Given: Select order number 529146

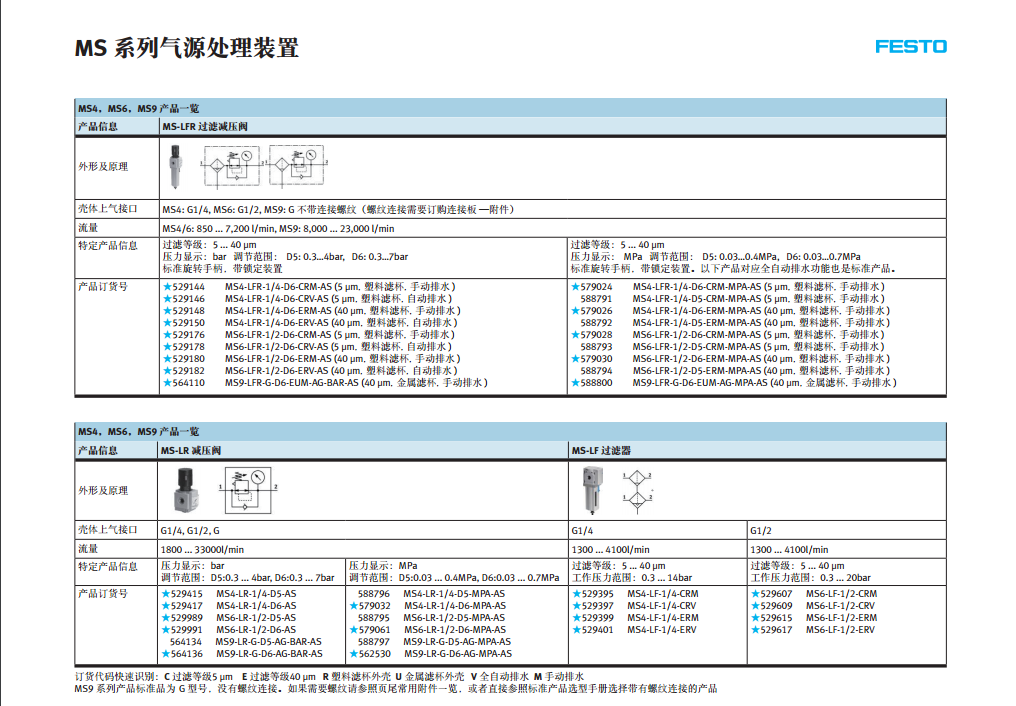Looking at the screenshot, I should [189, 299].
